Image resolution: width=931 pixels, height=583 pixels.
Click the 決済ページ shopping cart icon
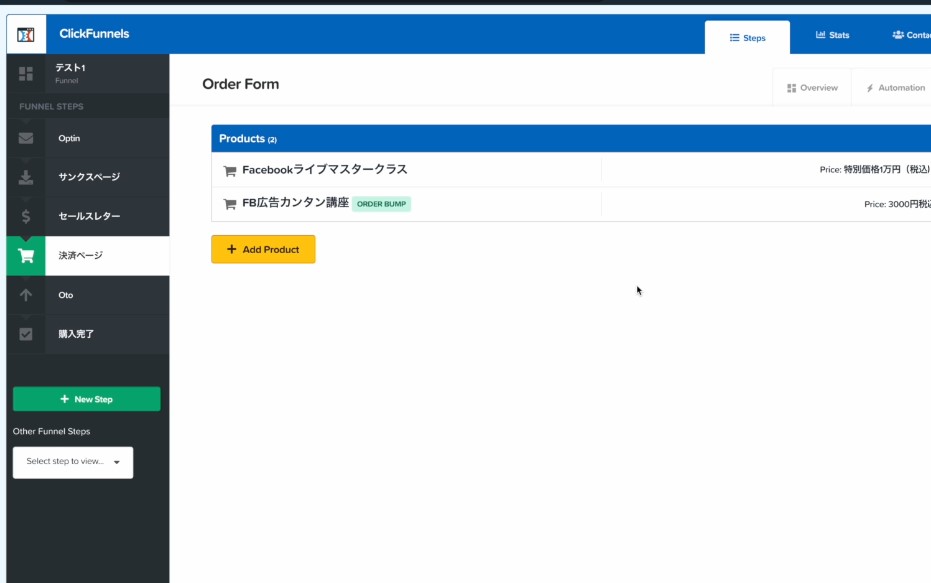[x=26, y=256]
